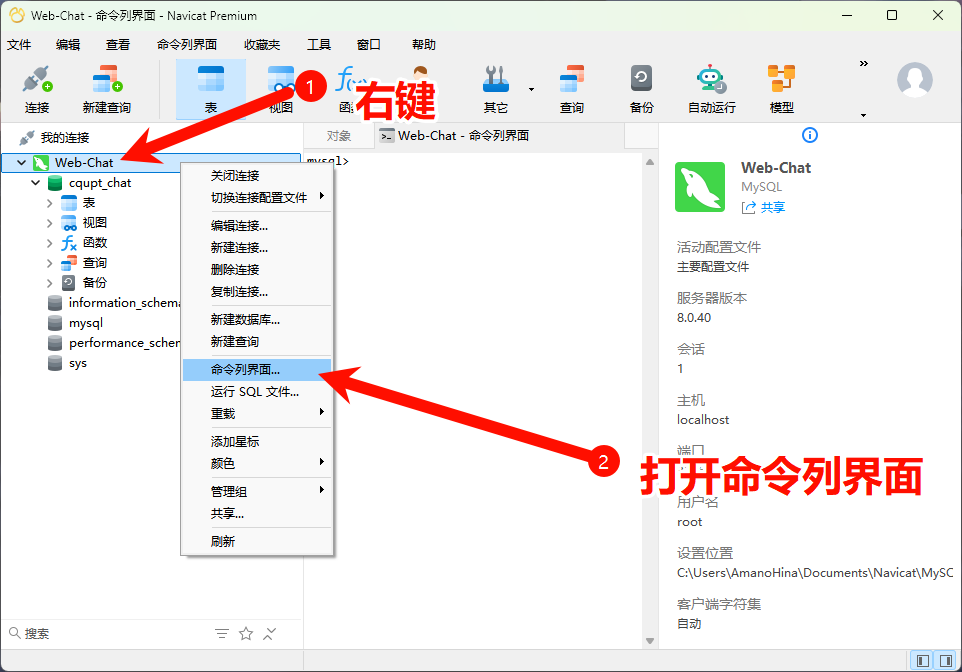Click the toolbar overflow double-chevron
This screenshot has width=962, height=672.
pyautogui.click(x=864, y=64)
